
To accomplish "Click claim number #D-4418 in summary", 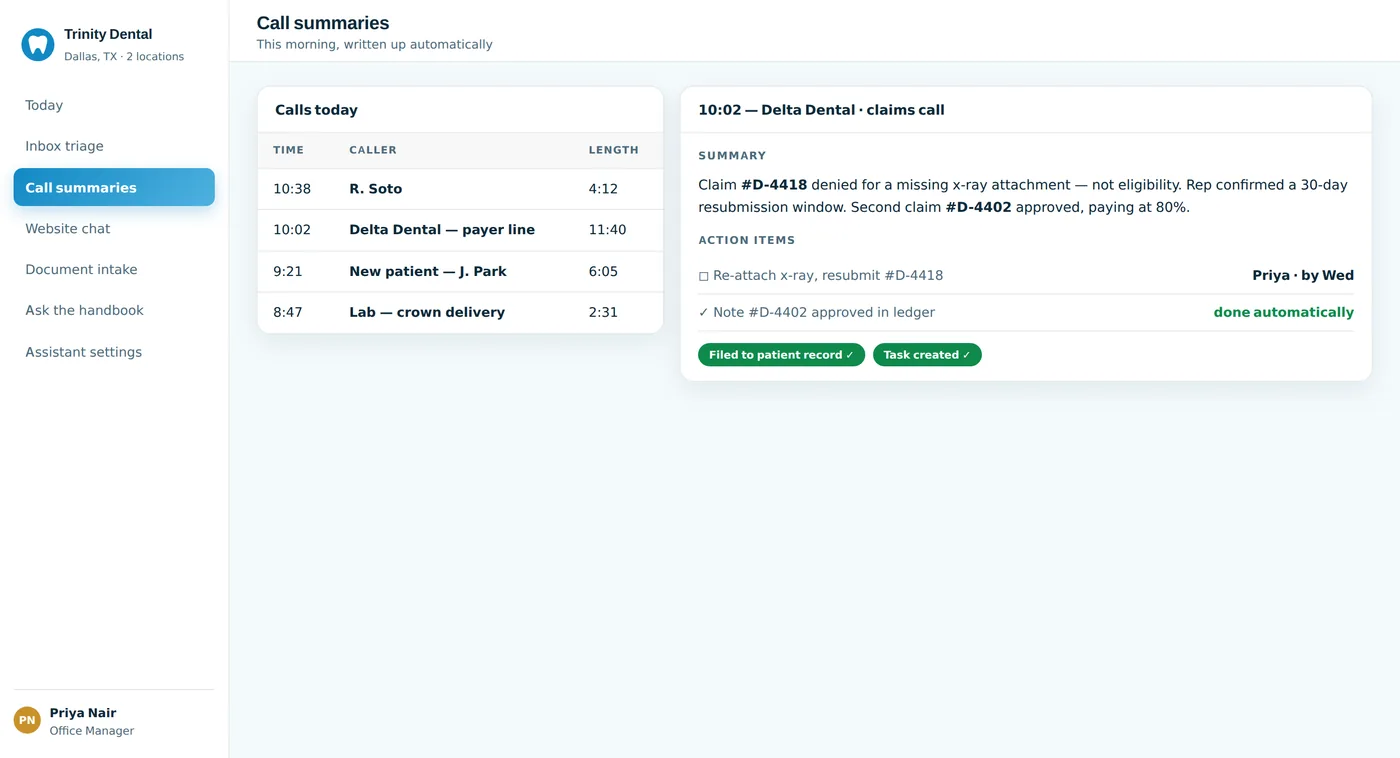I will [x=774, y=185].
